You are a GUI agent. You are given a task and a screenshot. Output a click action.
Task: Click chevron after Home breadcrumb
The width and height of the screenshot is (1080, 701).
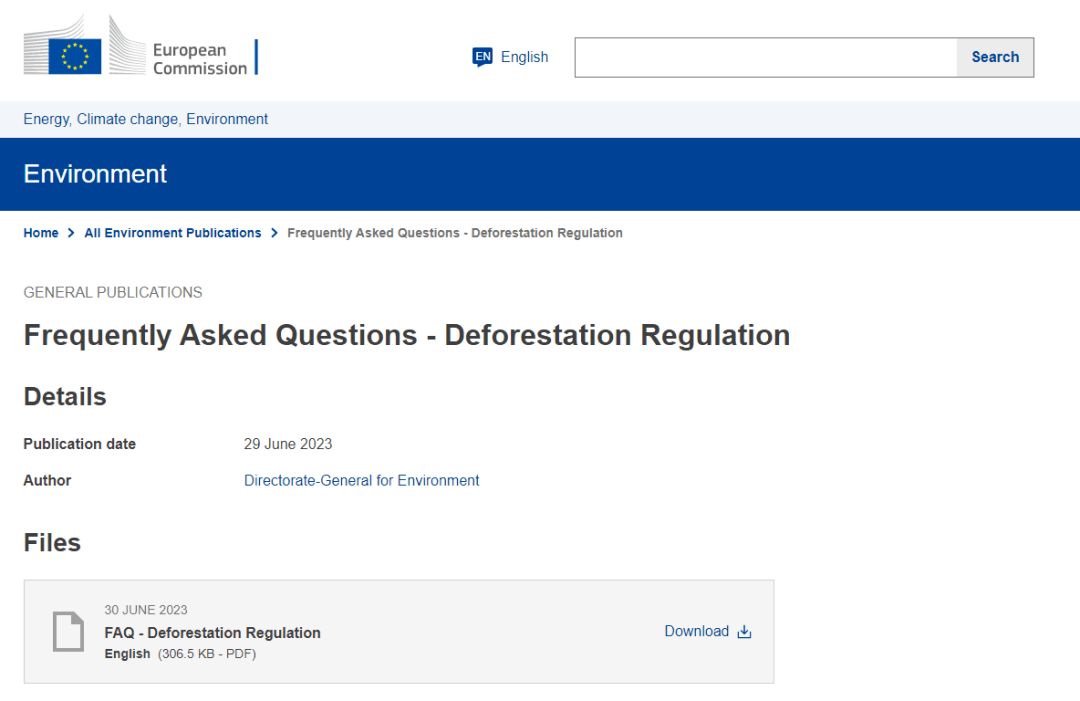pos(71,233)
